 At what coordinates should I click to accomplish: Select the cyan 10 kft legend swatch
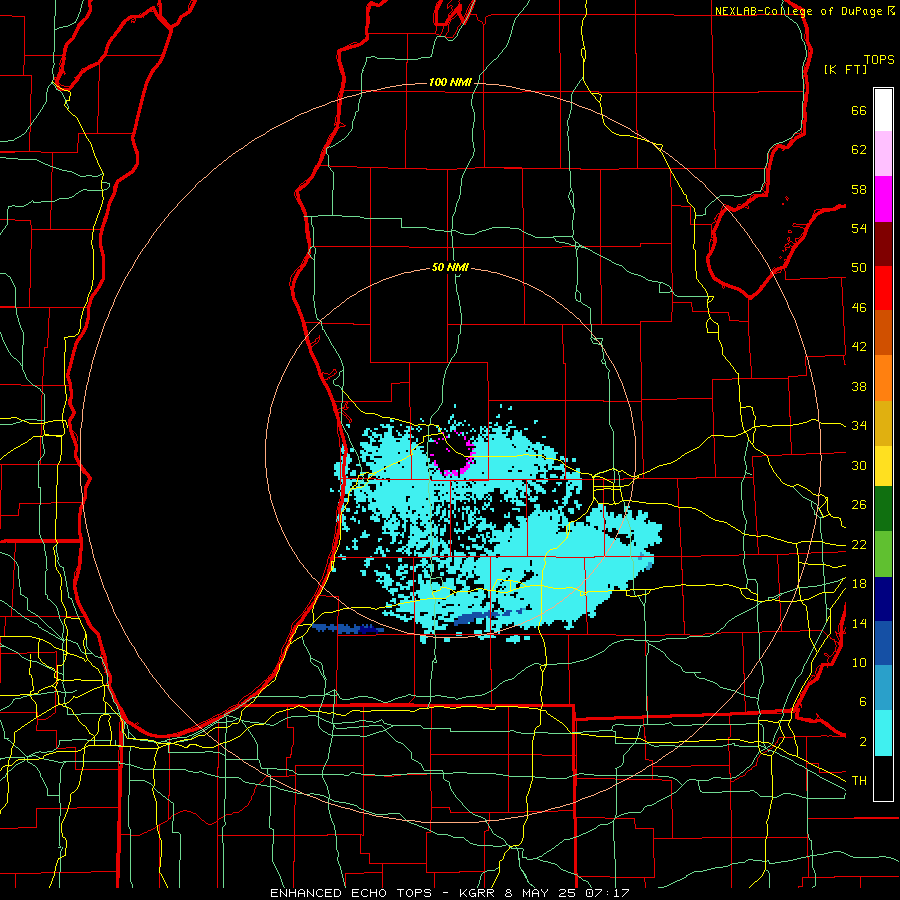[883, 733]
